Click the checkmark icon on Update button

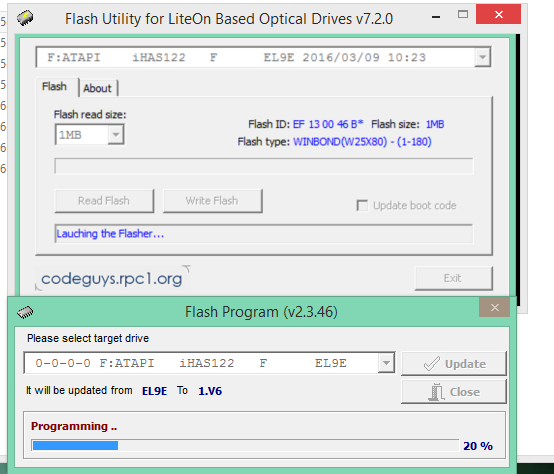click(x=431, y=363)
